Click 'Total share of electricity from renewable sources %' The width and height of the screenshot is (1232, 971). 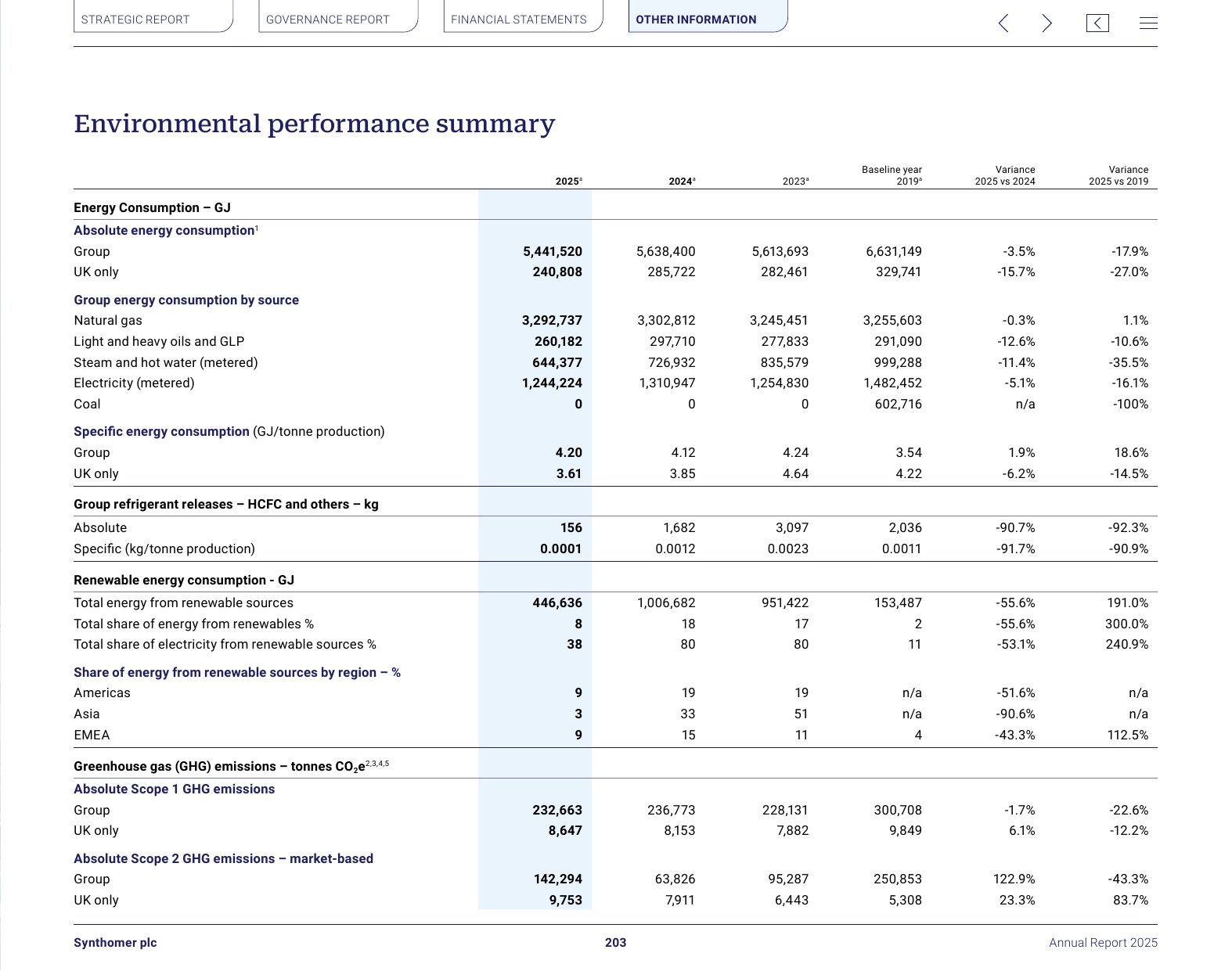tap(225, 645)
